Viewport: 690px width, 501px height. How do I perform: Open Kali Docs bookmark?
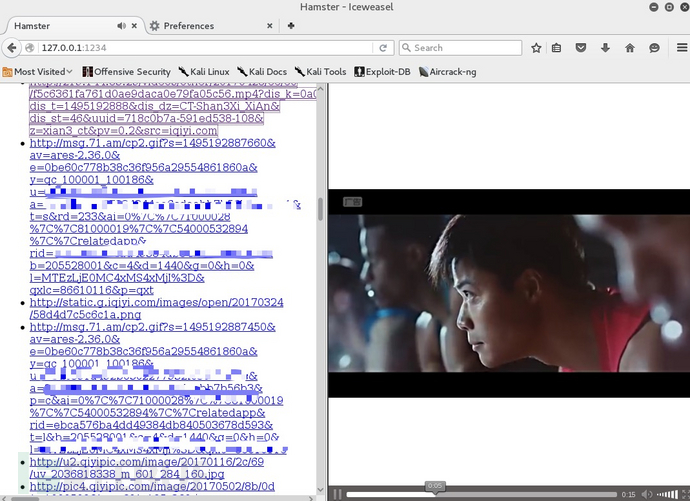pos(262,72)
